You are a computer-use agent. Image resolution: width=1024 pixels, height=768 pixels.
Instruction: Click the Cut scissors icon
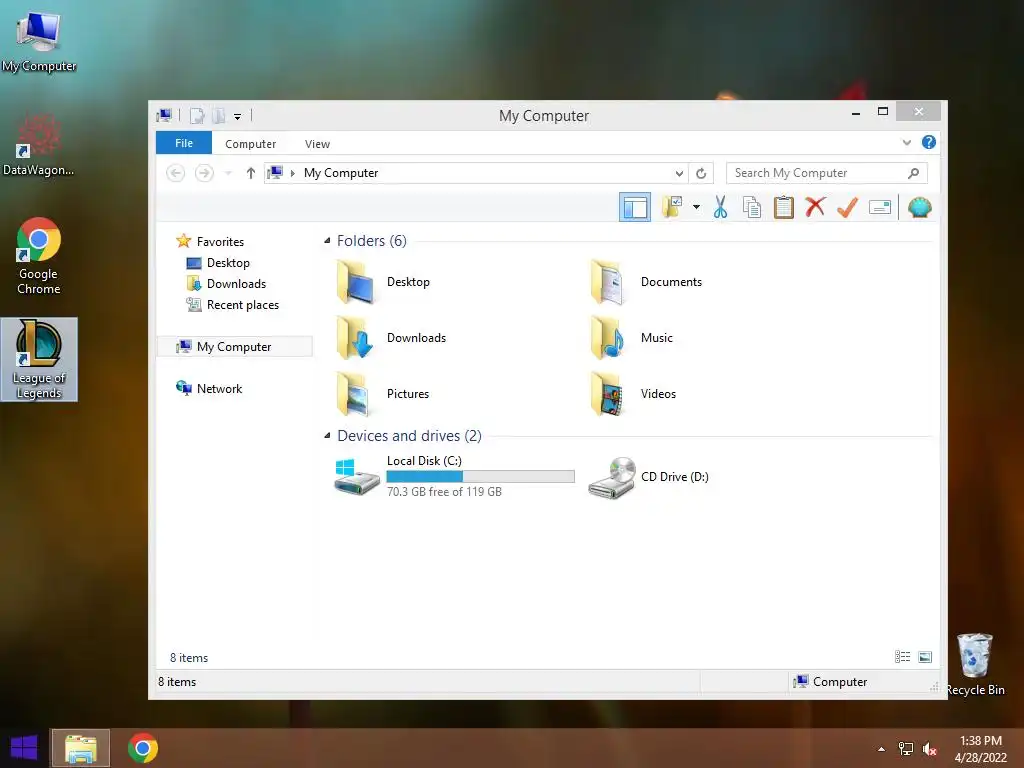(720, 207)
